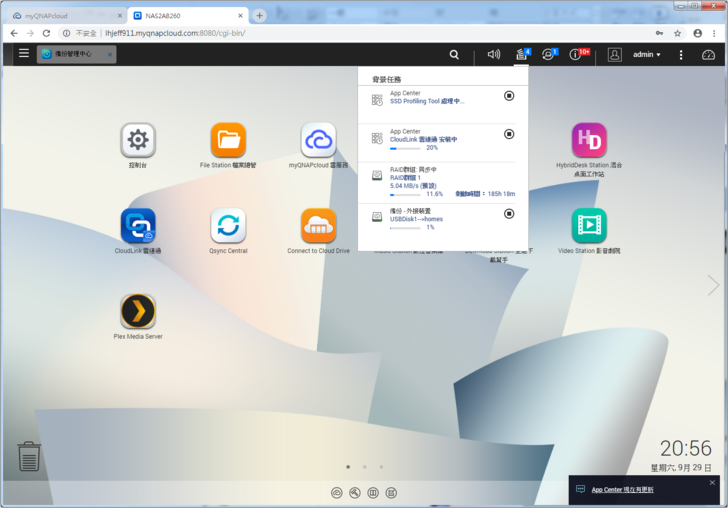Select the NAS2AB260 browser tab
The height and width of the screenshot is (508, 728).
coord(186,16)
